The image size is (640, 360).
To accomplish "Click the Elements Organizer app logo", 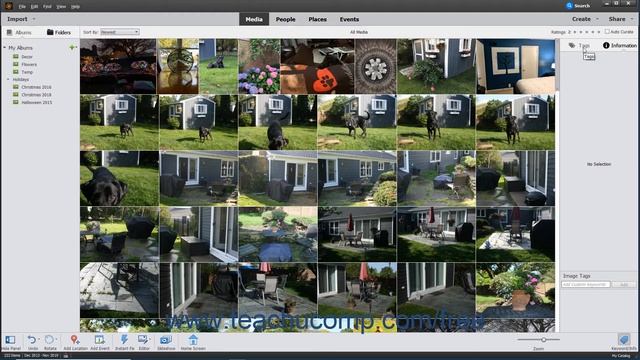I will [x=9, y=6].
